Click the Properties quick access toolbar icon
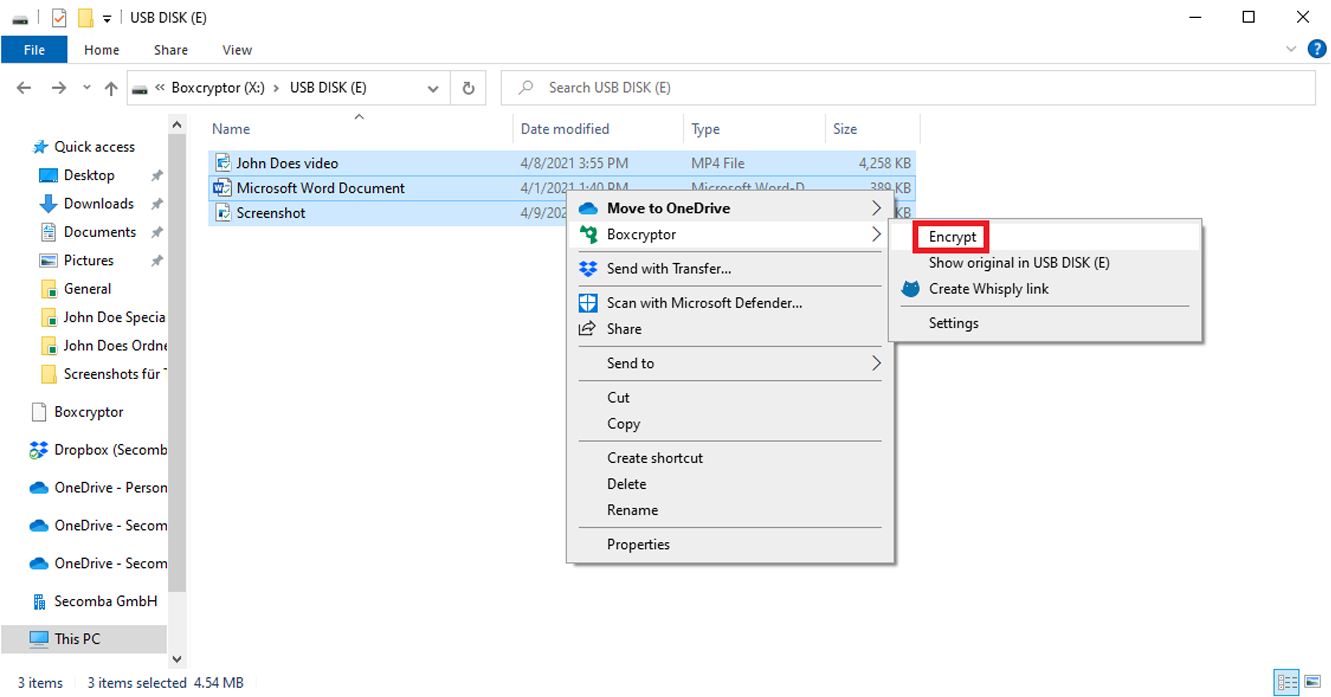The height and width of the screenshot is (697, 1331). pyautogui.click(x=59, y=17)
